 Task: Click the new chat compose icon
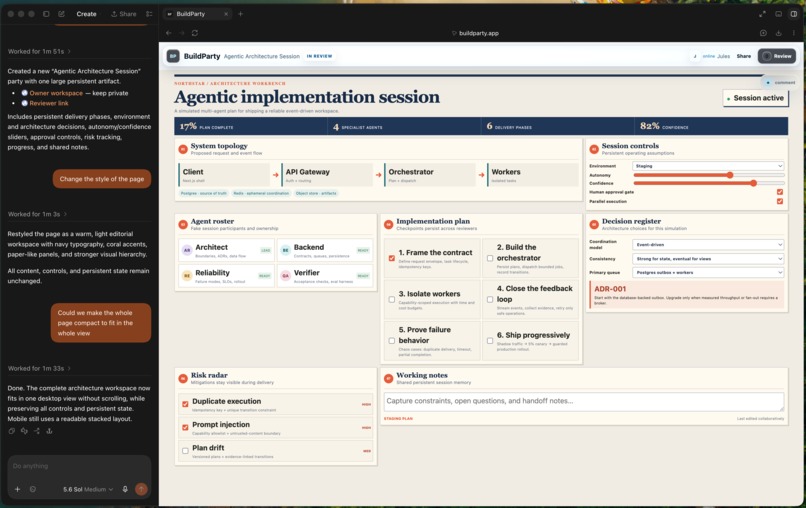point(61,14)
